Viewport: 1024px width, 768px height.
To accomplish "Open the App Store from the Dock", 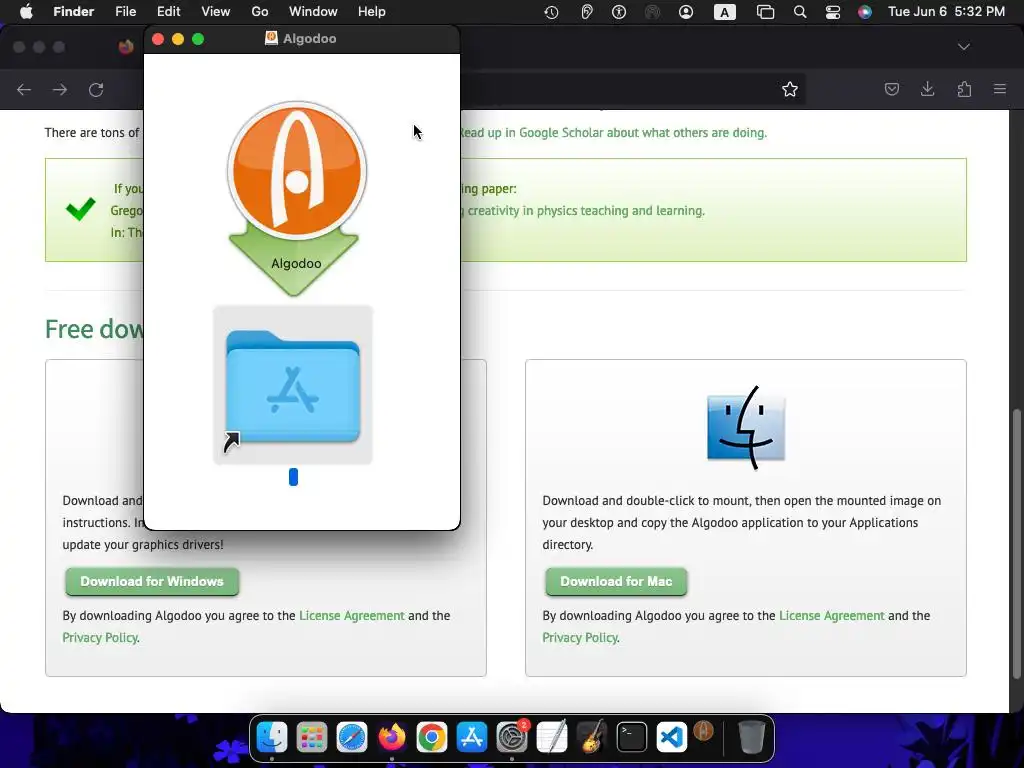I will [x=472, y=737].
